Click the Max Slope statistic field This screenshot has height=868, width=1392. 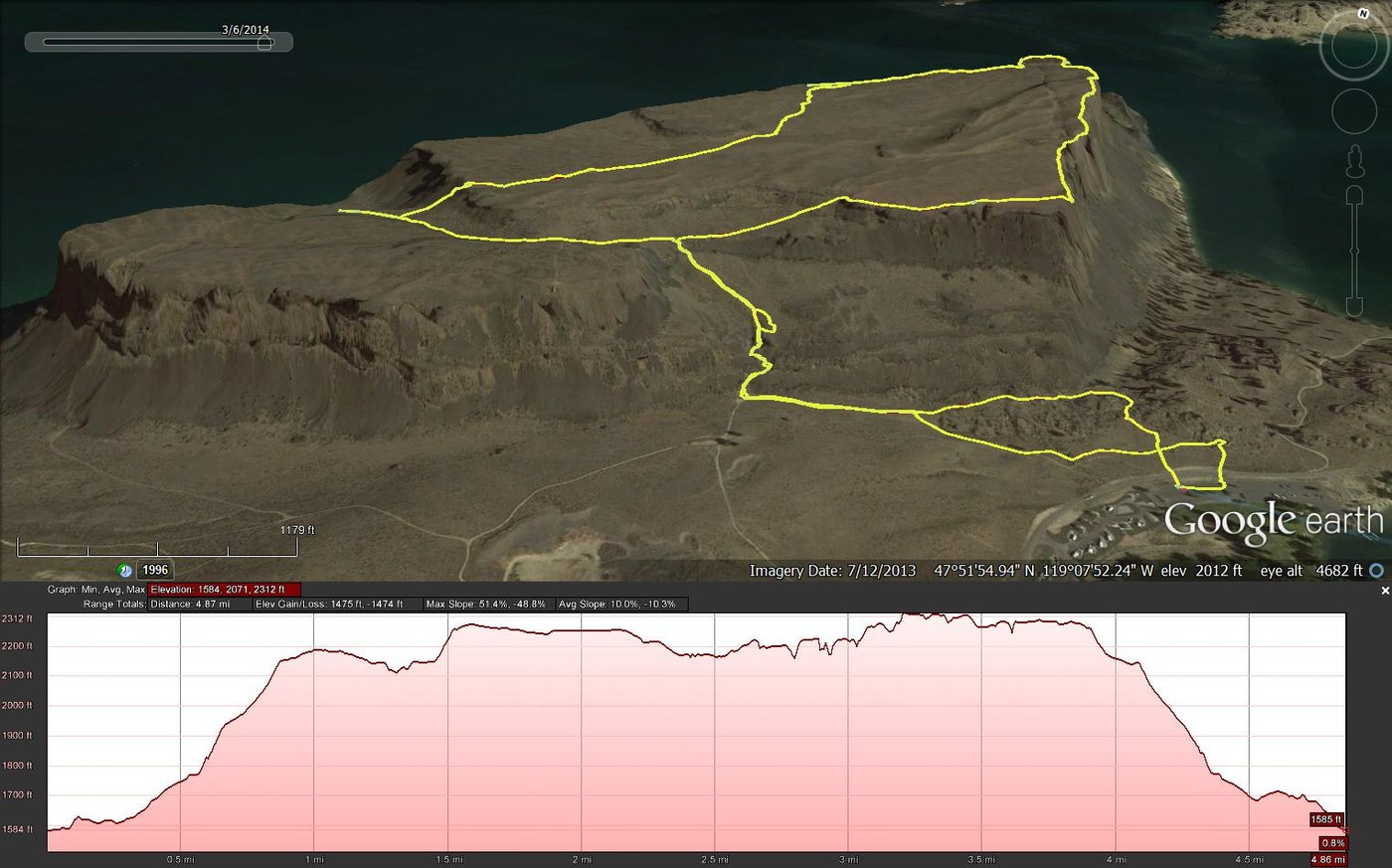[485, 605]
